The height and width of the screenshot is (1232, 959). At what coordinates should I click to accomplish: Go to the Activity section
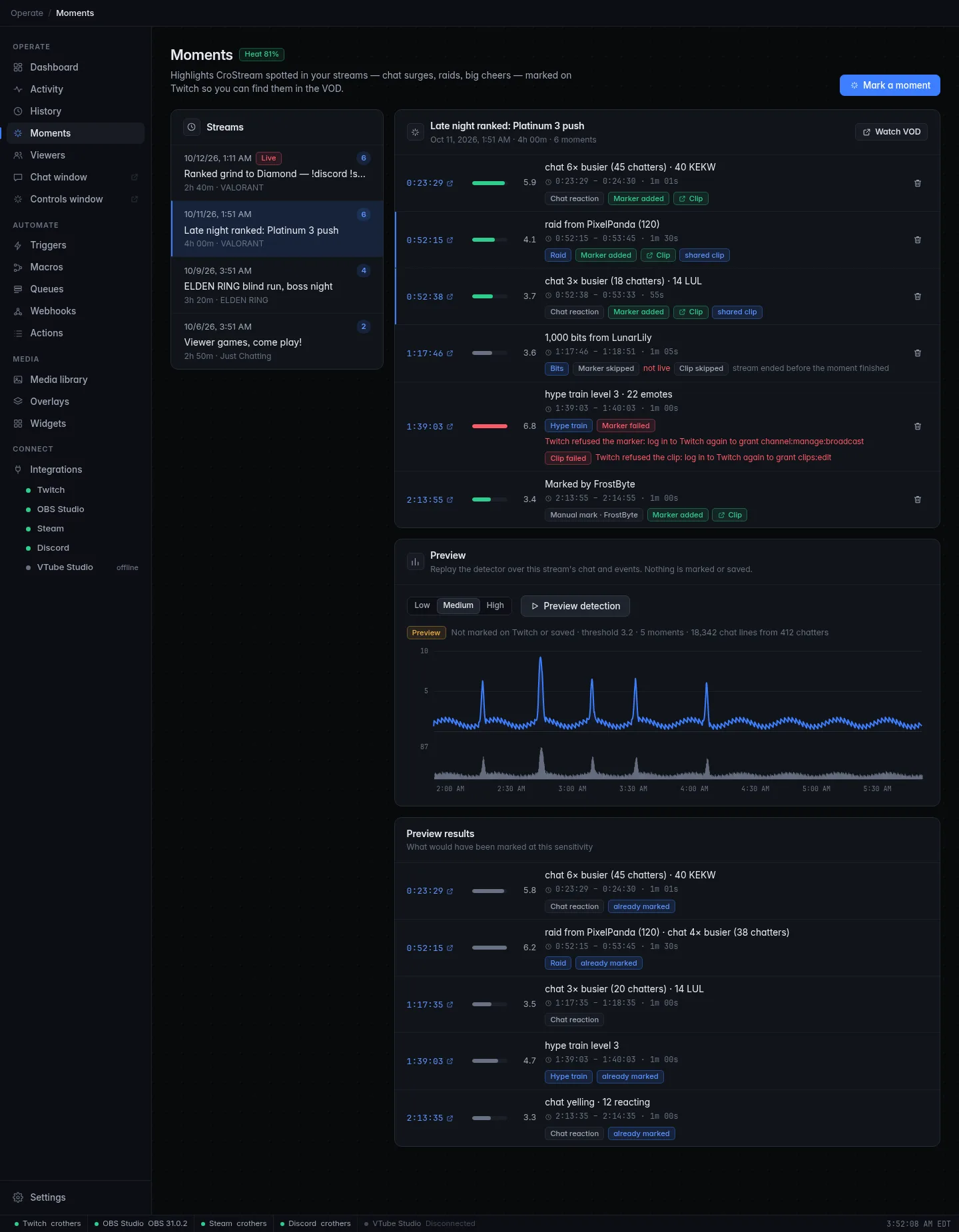pos(75,89)
